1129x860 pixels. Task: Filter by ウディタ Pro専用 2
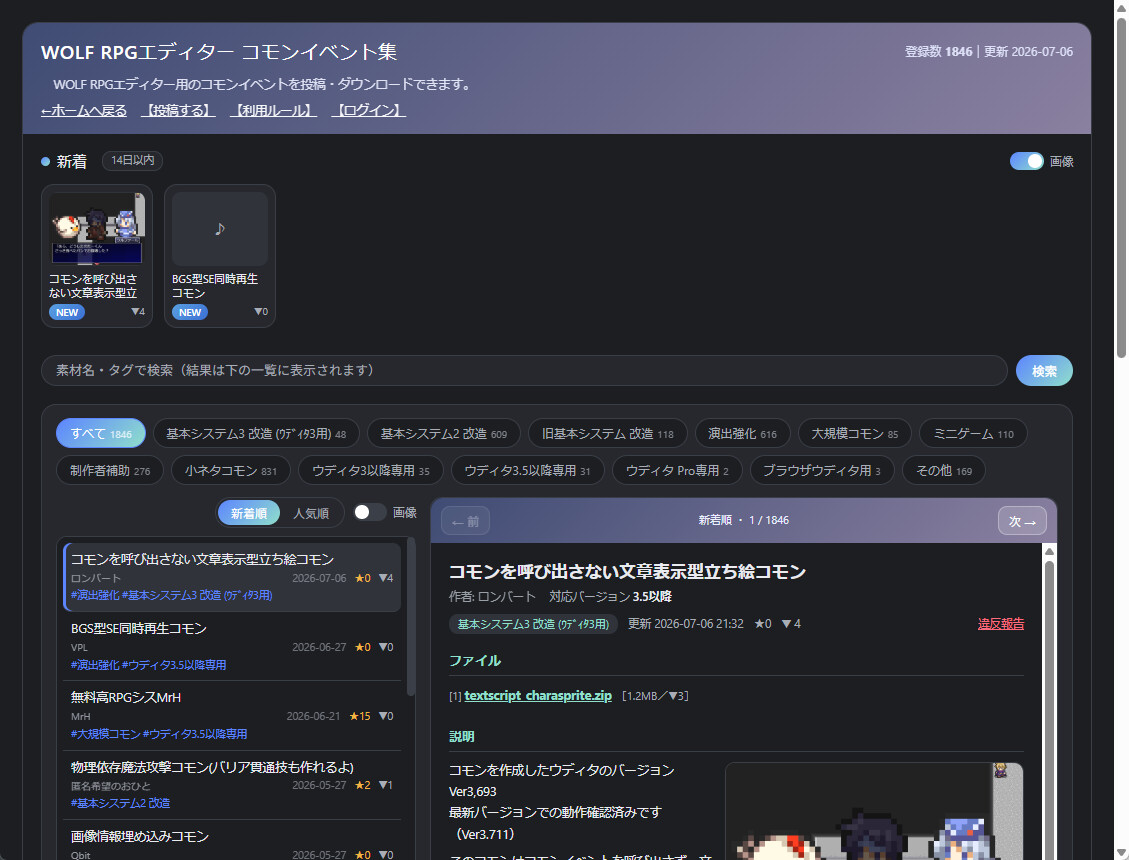(677, 470)
